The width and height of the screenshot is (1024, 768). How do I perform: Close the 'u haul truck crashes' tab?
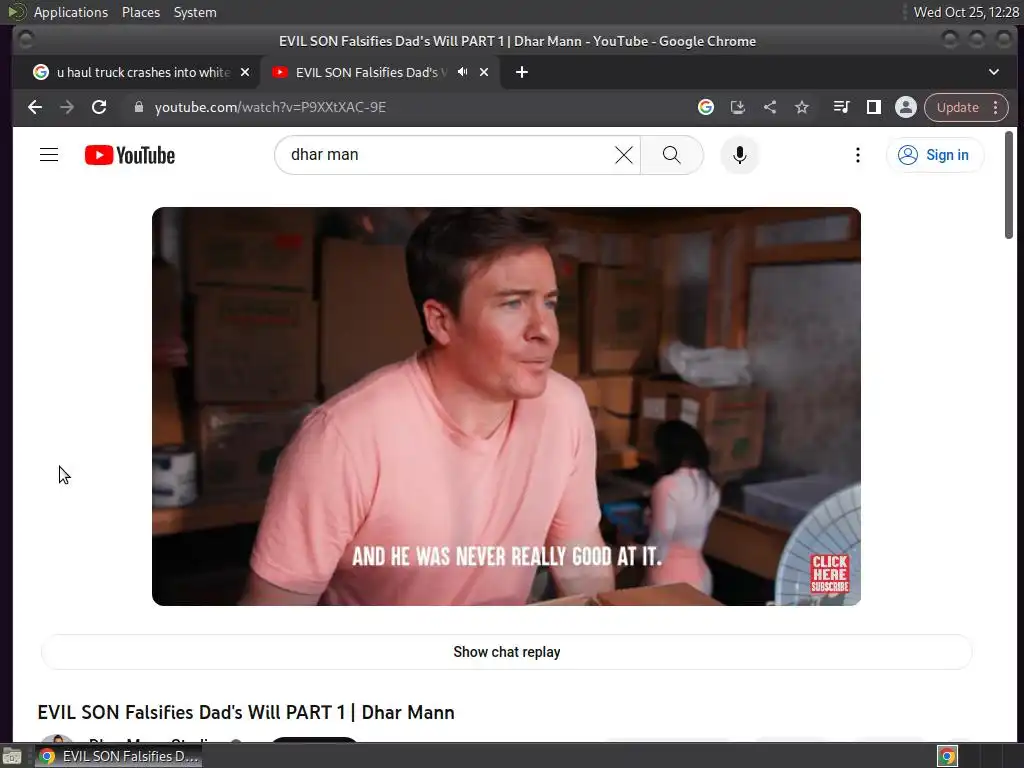pyautogui.click(x=245, y=72)
